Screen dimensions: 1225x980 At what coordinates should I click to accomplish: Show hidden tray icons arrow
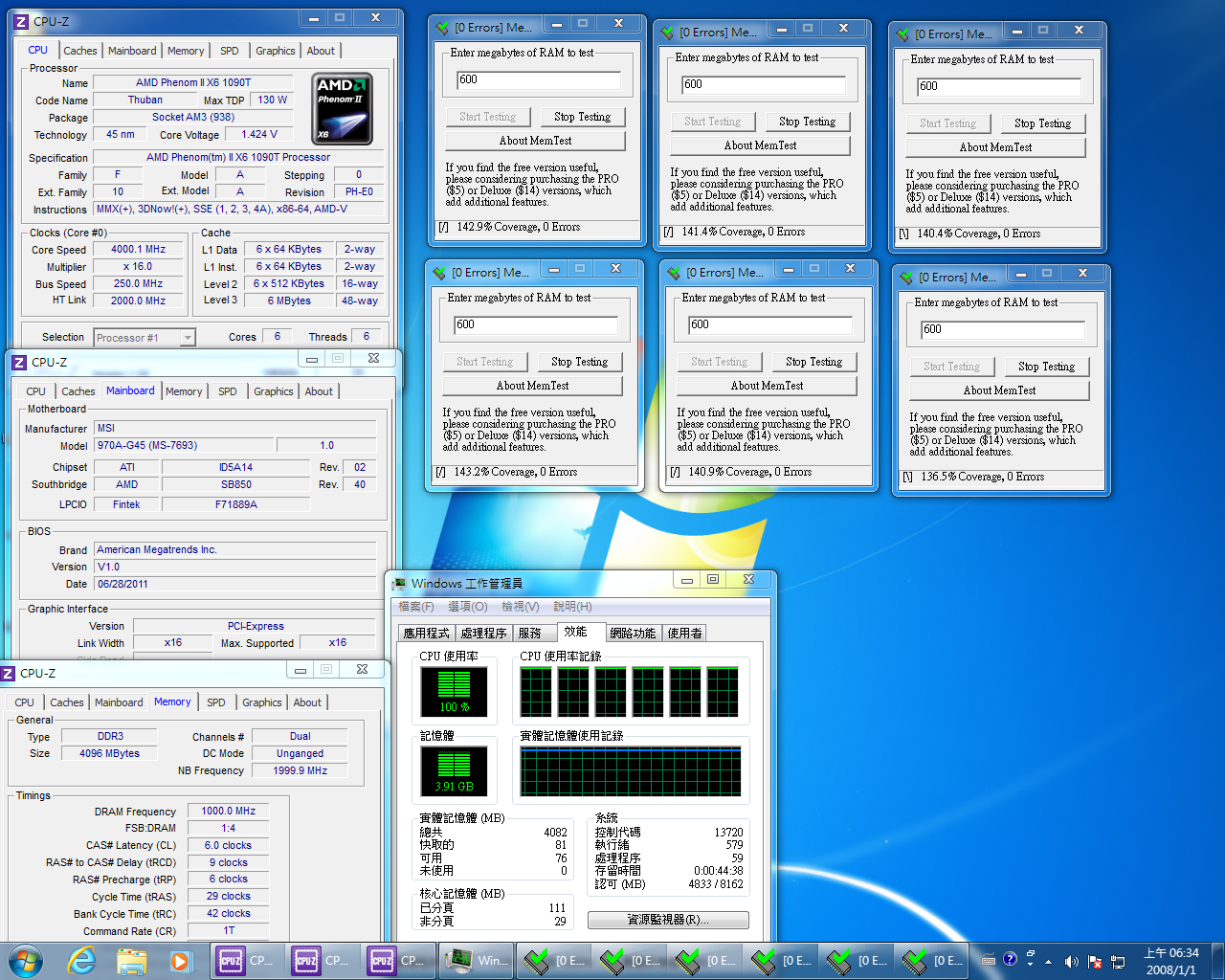pyautogui.click(x=1048, y=961)
